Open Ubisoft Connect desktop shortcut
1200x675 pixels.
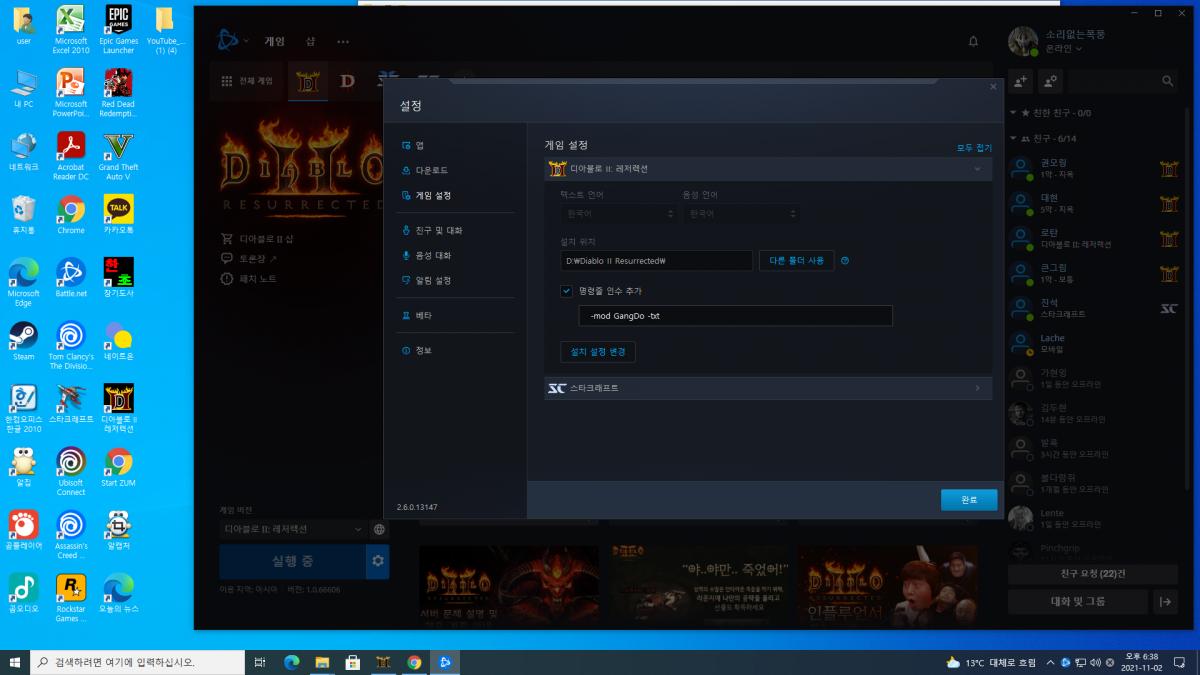[x=71, y=471]
